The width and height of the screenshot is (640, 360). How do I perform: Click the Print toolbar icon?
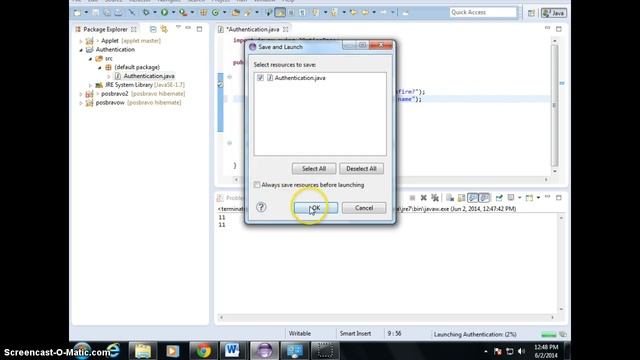(x=118, y=13)
